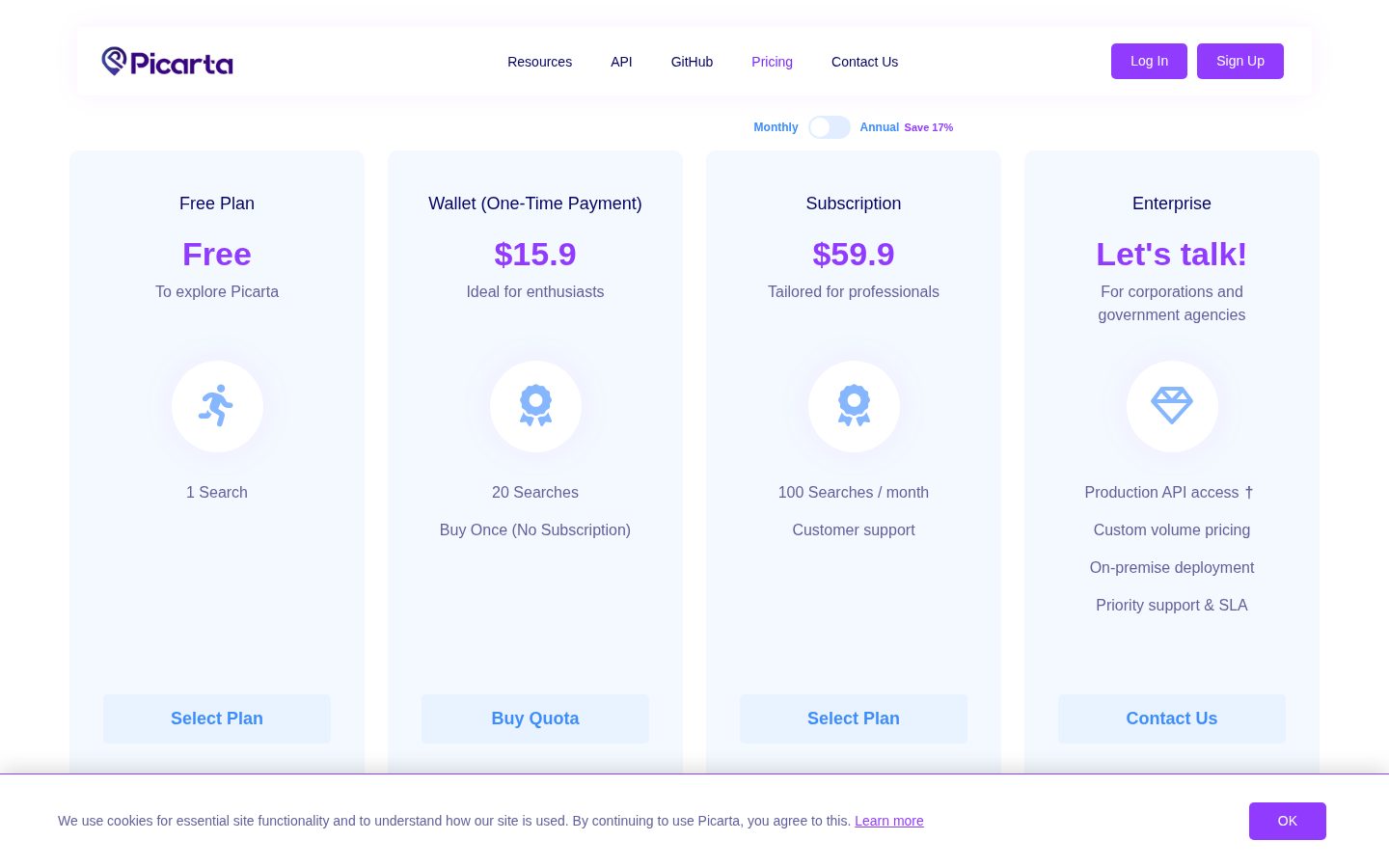Image resolution: width=1389 pixels, height=868 pixels.
Task: Open the Resources menu item
Action: [539, 62]
